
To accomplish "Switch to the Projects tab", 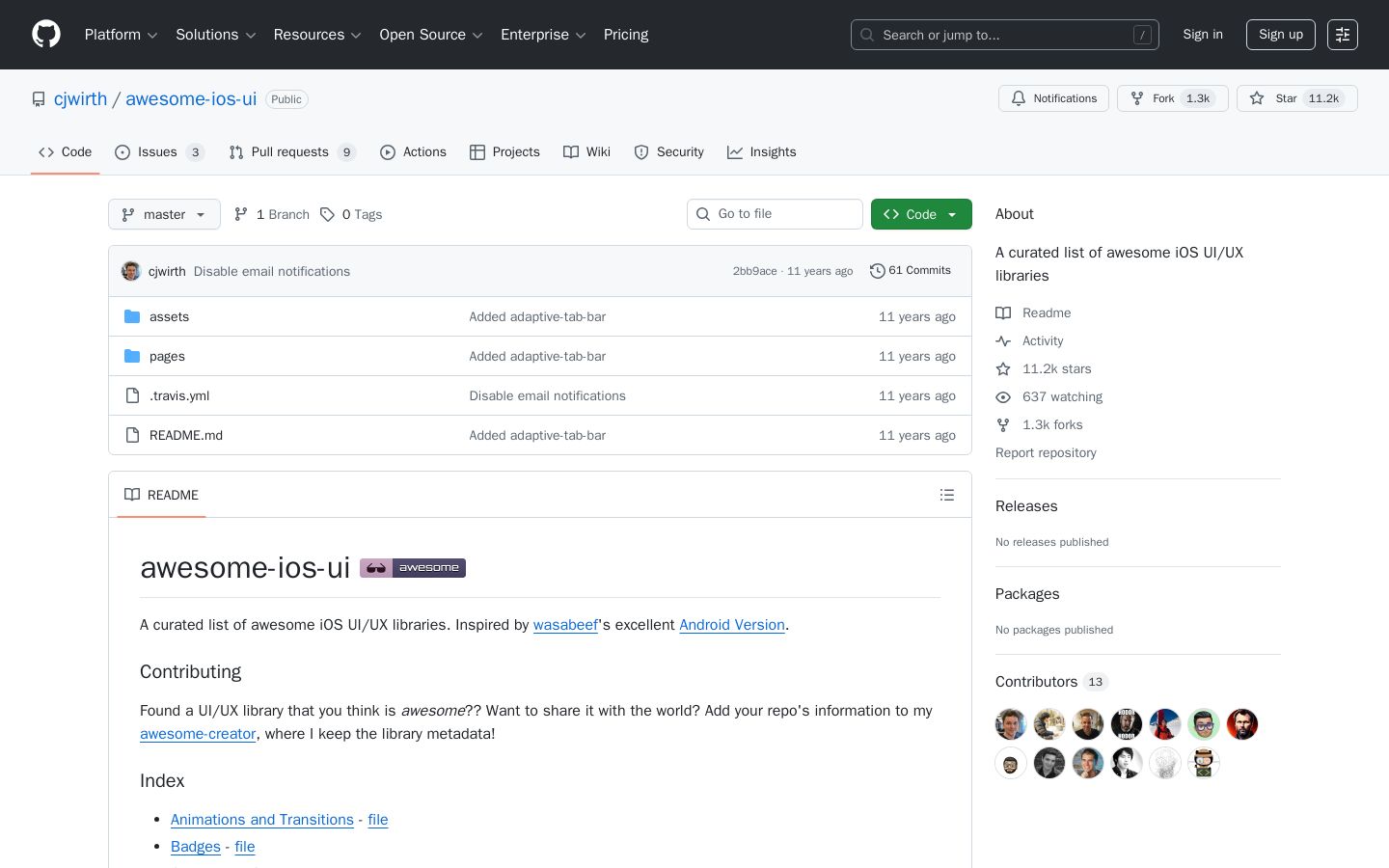I will [x=504, y=152].
